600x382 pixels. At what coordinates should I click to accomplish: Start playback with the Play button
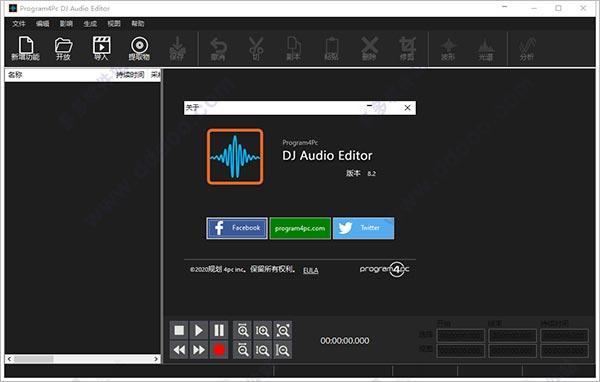199,330
